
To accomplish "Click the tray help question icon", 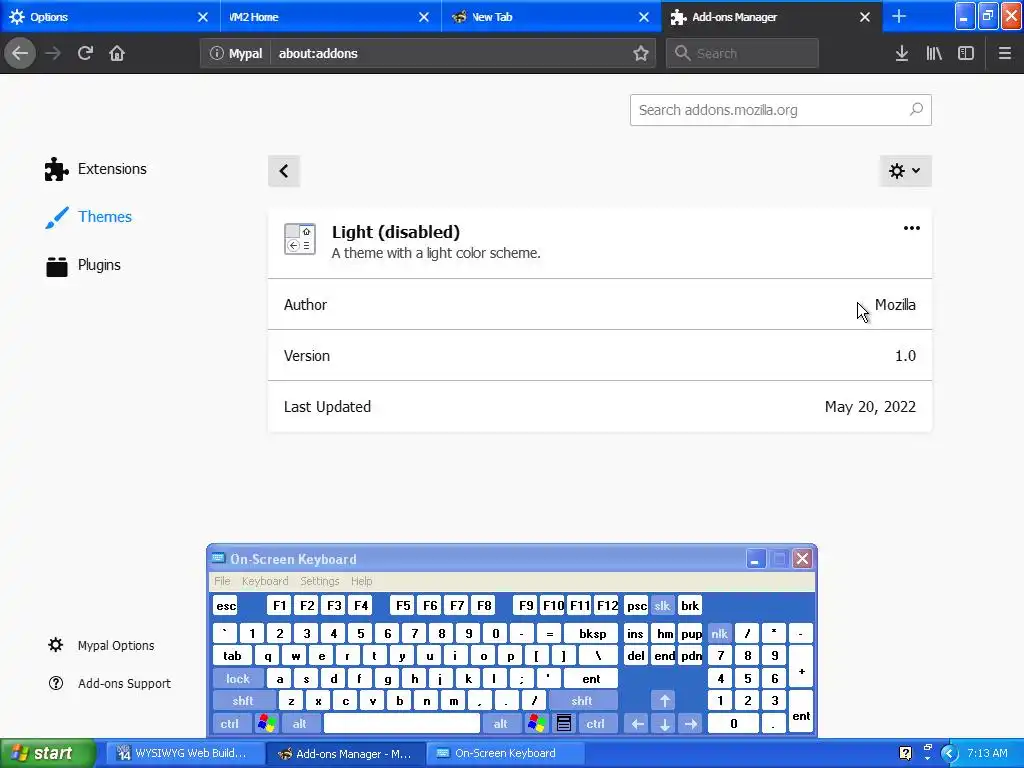I will click(x=905, y=753).
